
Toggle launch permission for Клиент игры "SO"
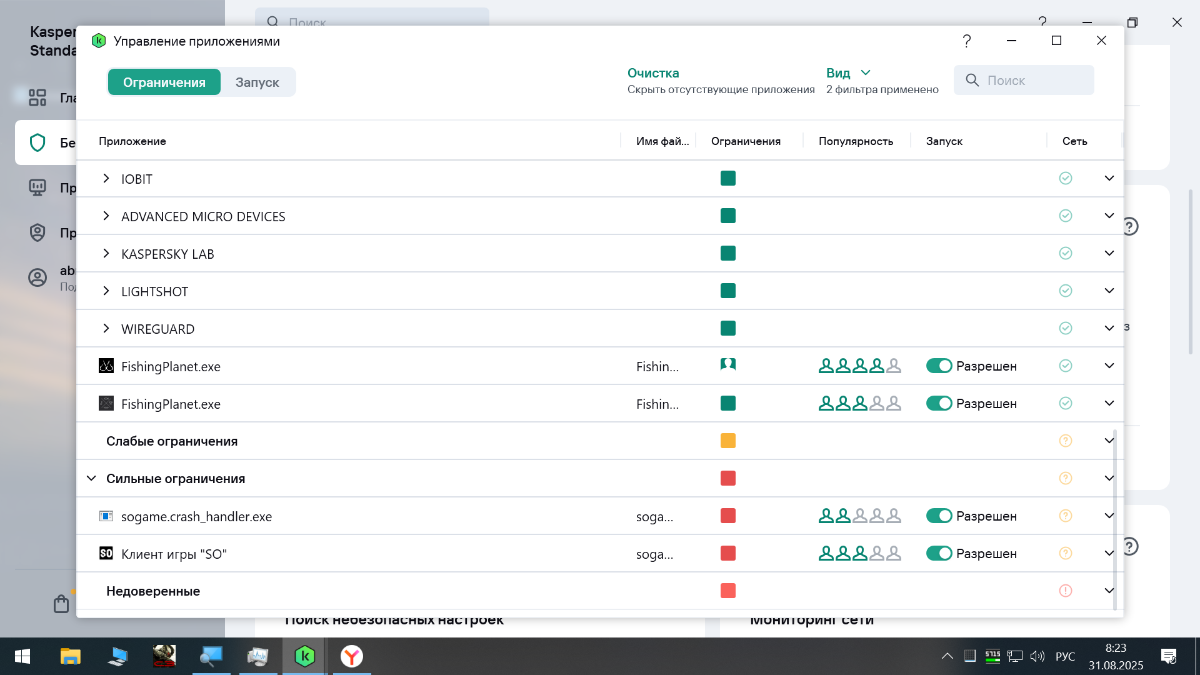coord(939,553)
